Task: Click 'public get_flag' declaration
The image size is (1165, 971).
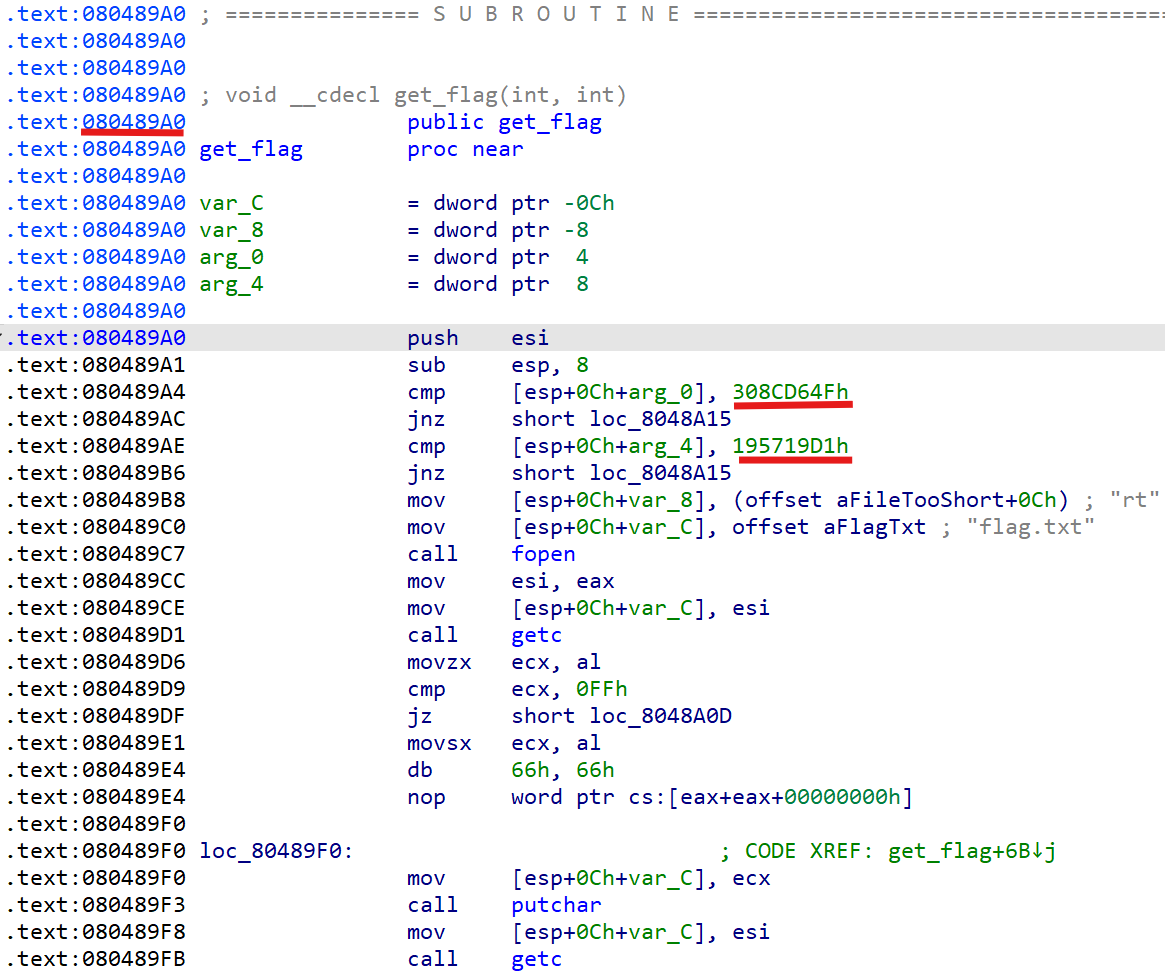Action: point(504,122)
